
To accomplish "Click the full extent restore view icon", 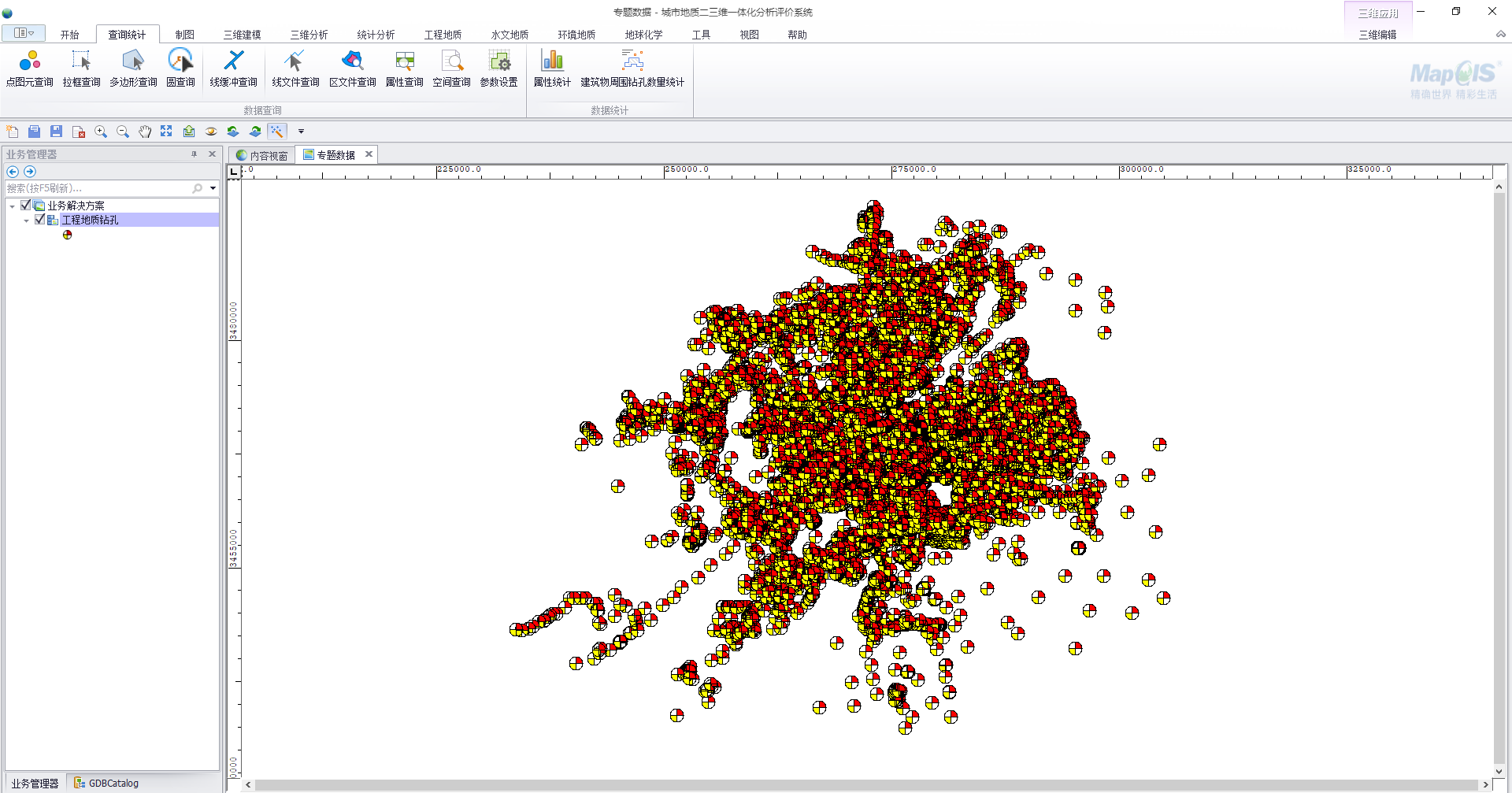I will point(166,132).
